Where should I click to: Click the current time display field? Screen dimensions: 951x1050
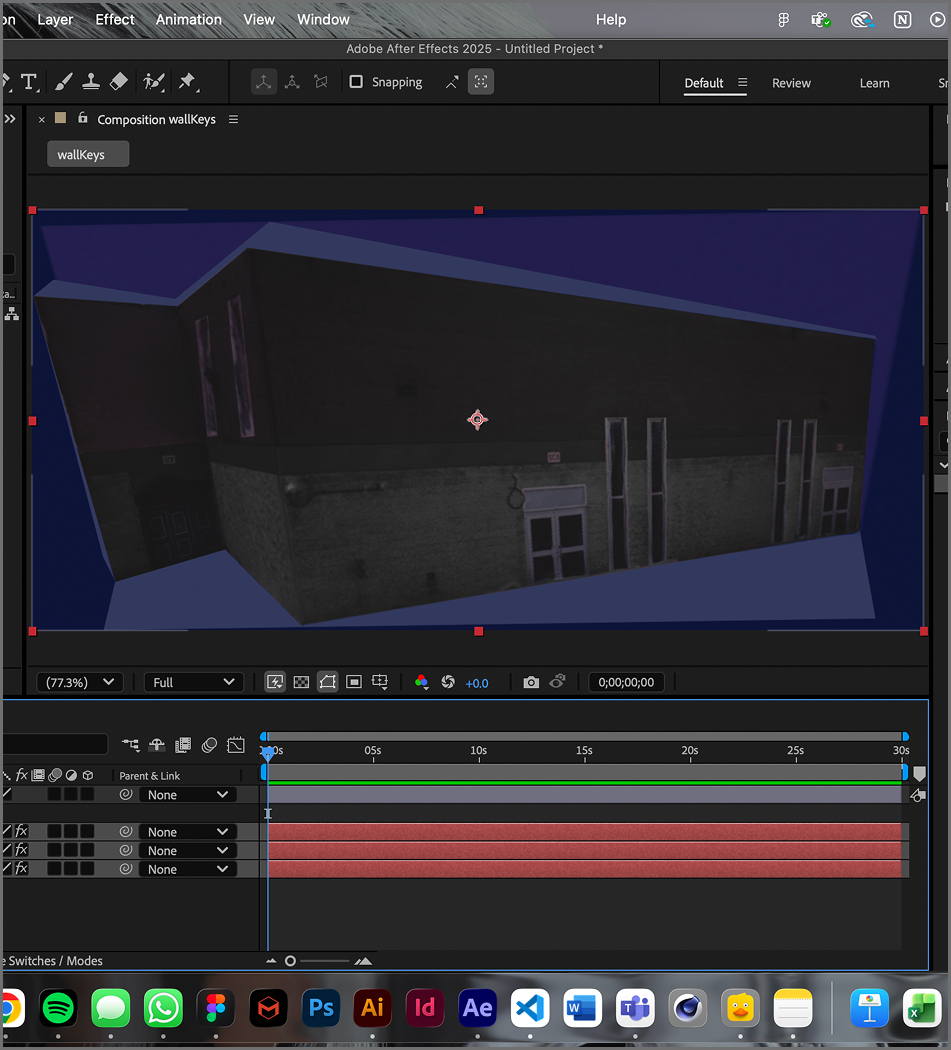[x=626, y=681]
